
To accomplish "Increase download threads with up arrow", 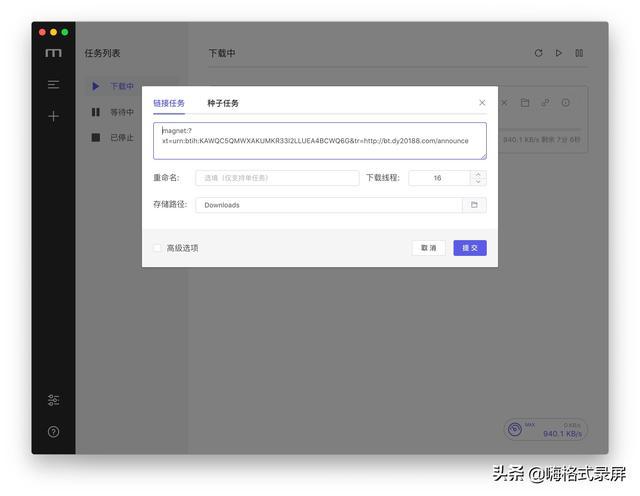I will pos(478,174).
